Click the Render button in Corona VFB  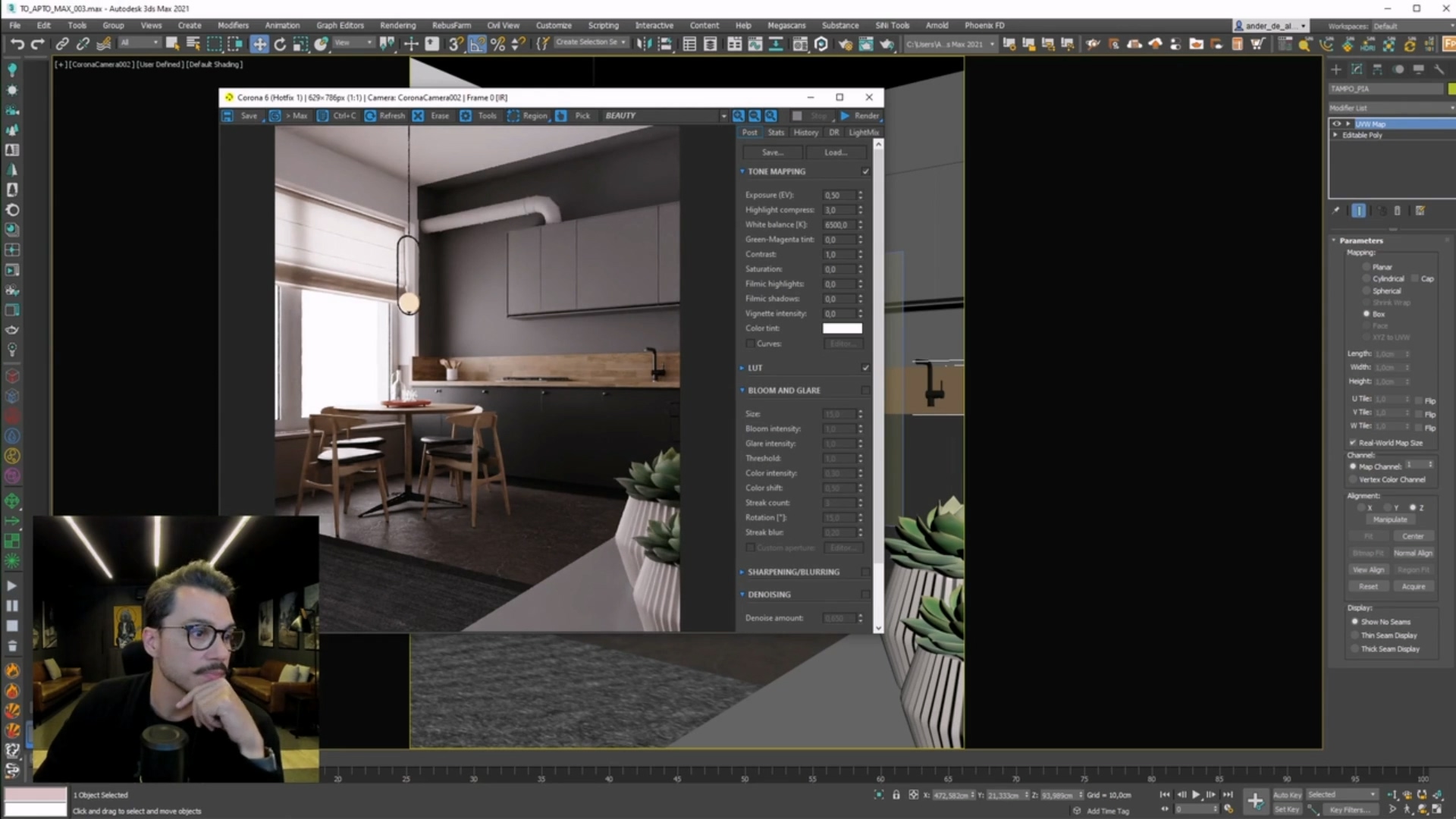pos(860,116)
